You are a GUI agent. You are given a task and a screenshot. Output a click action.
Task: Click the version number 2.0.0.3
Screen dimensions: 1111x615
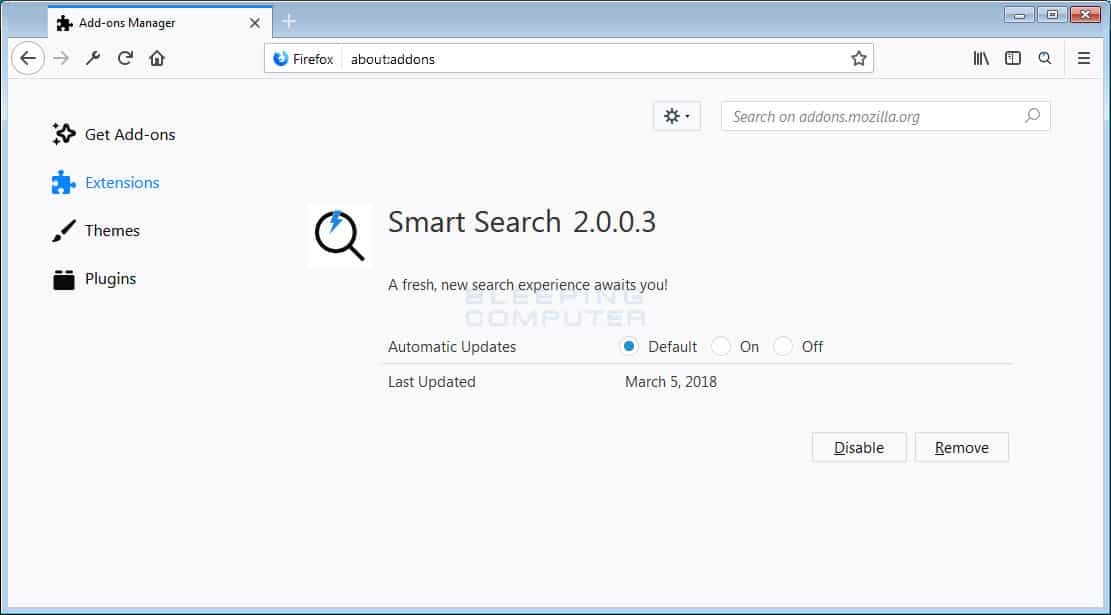614,222
